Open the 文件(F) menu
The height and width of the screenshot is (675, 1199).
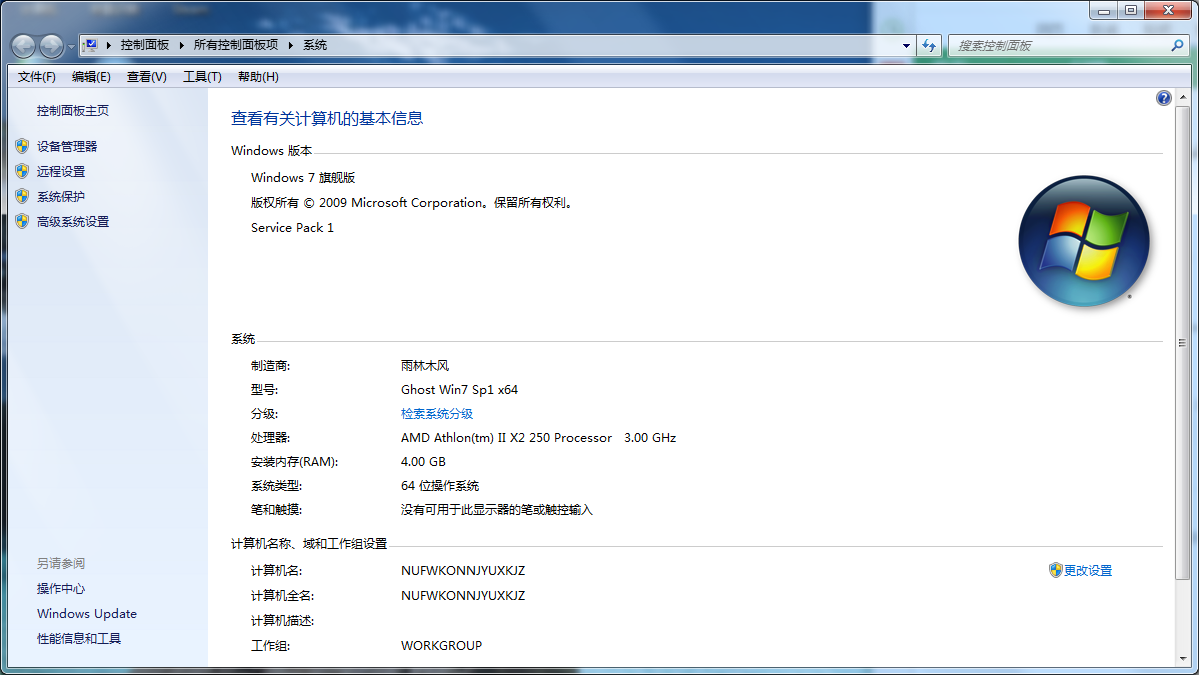click(37, 76)
